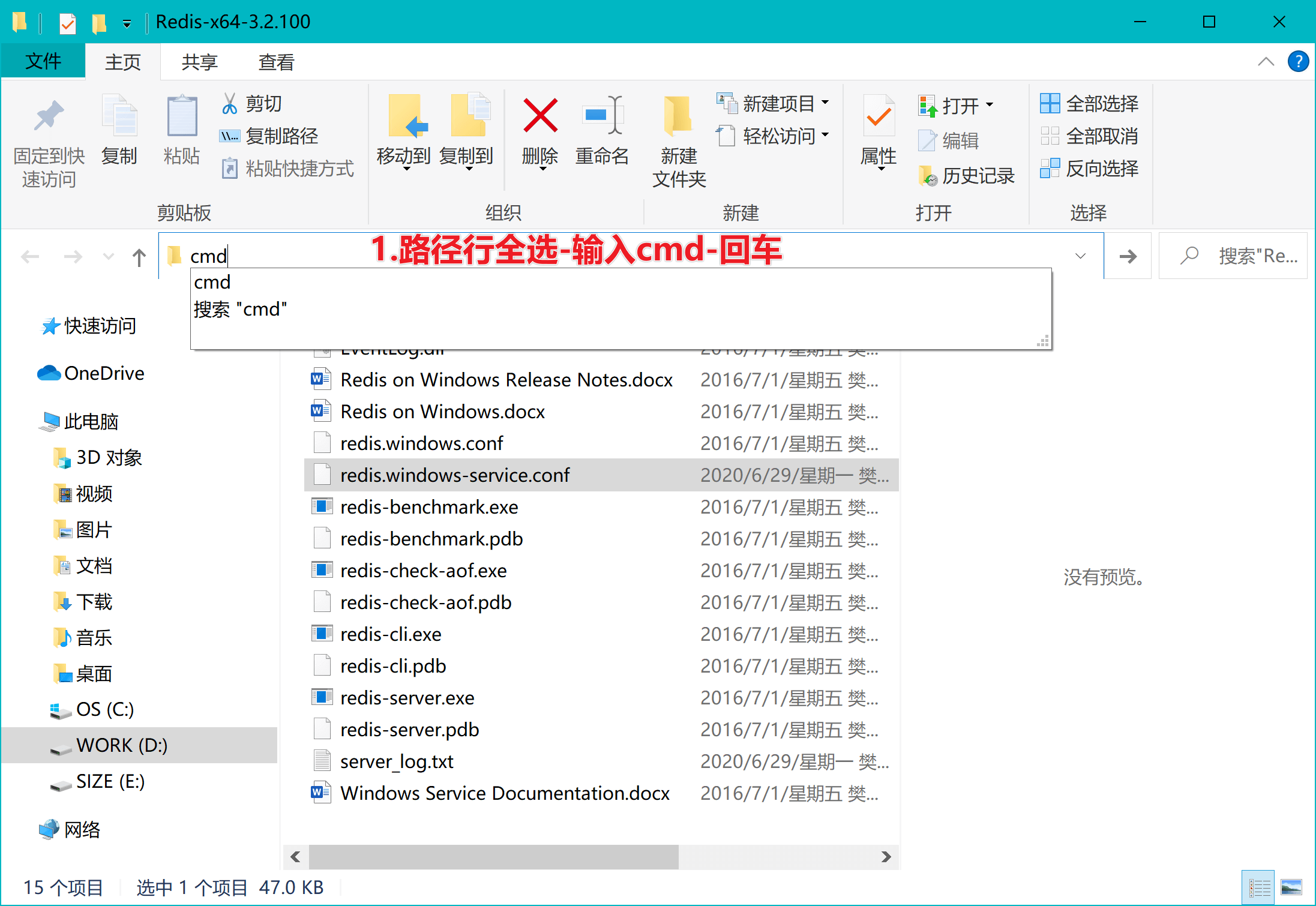This screenshot has height=906, width=1316.
Task: Click Select All in ribbon
Action: 1089,104
